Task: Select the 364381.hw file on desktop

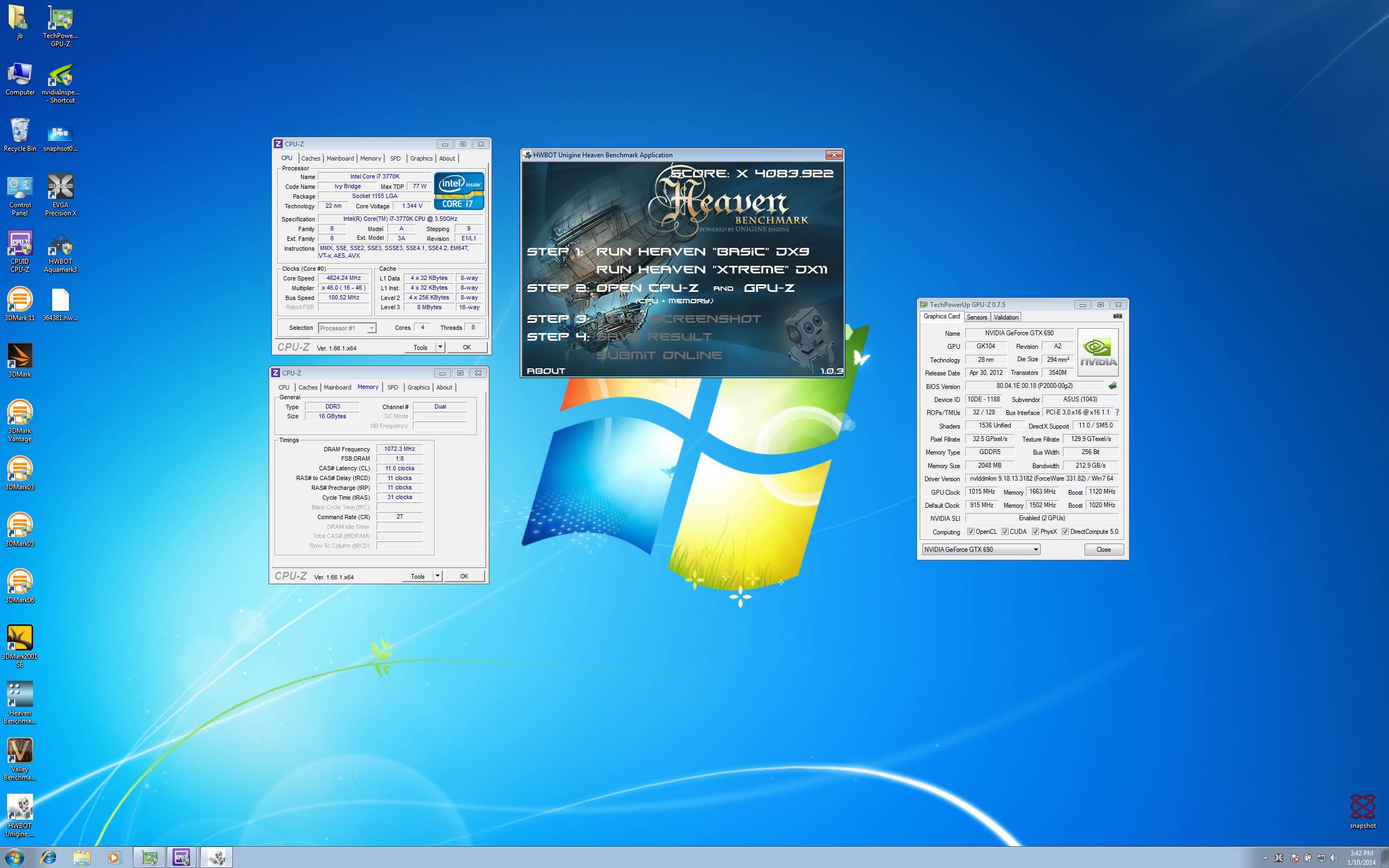Action: tap(60, 304)
